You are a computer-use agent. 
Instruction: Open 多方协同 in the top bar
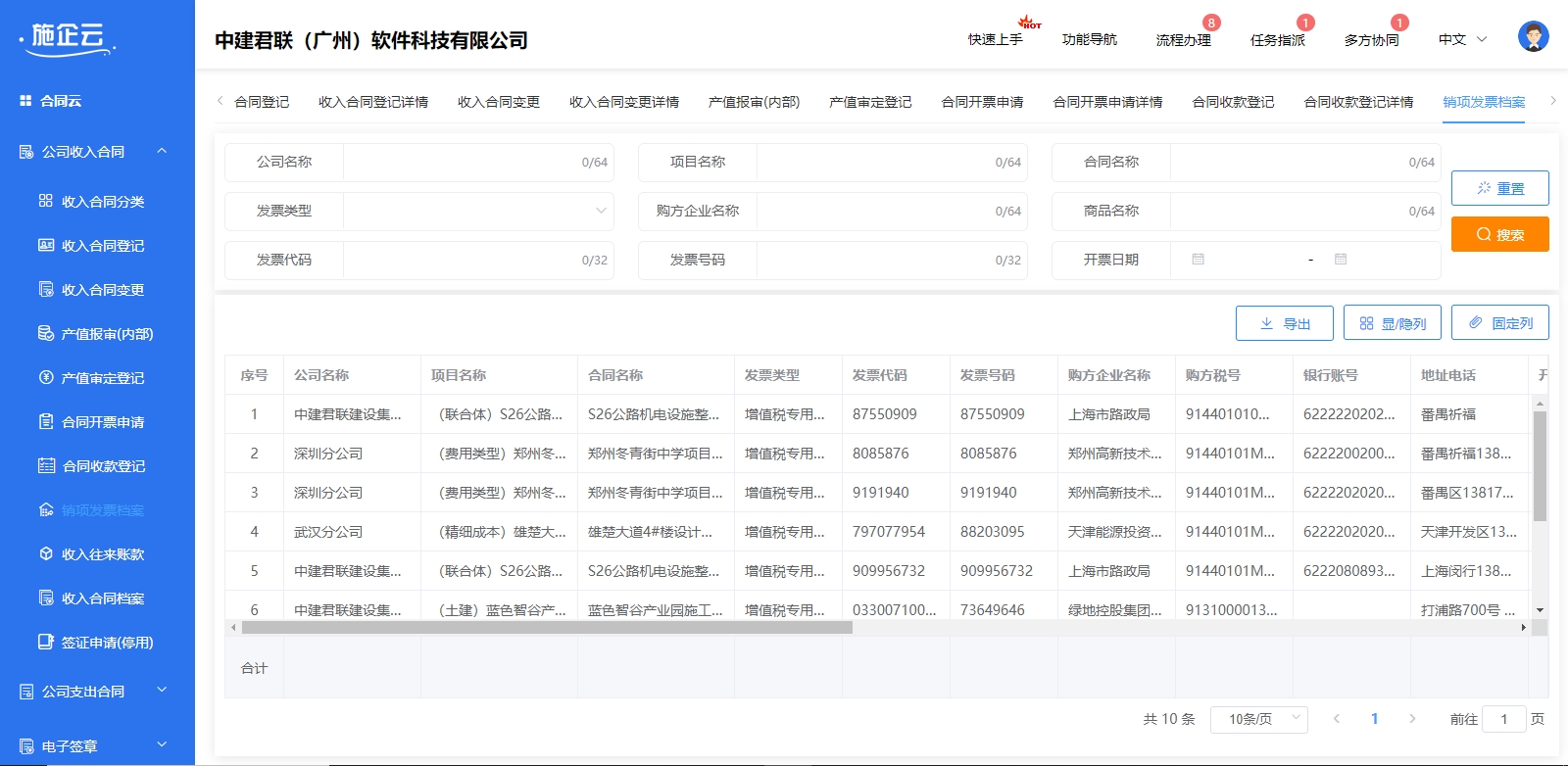[x=1372, y=39]
